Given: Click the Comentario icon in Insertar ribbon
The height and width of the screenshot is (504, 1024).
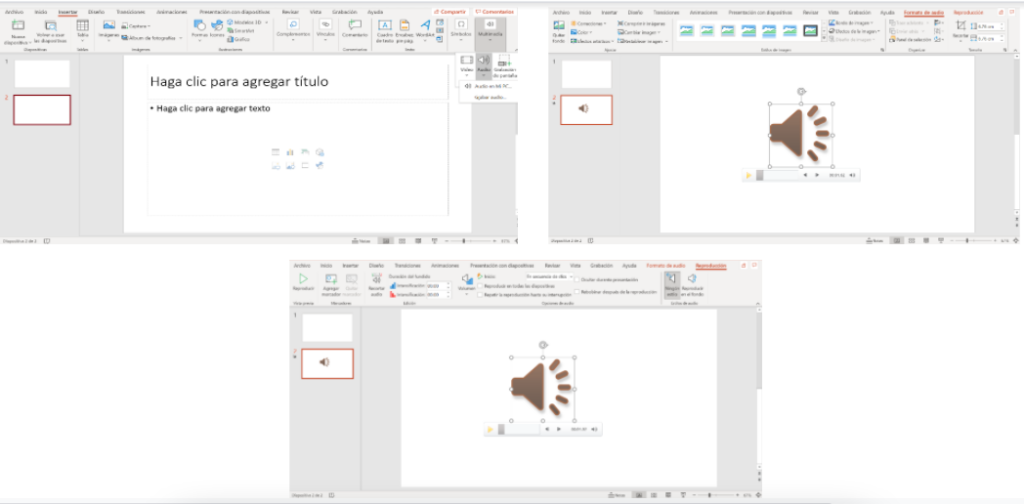Looking at the screenshot, I should coord(355,25).
